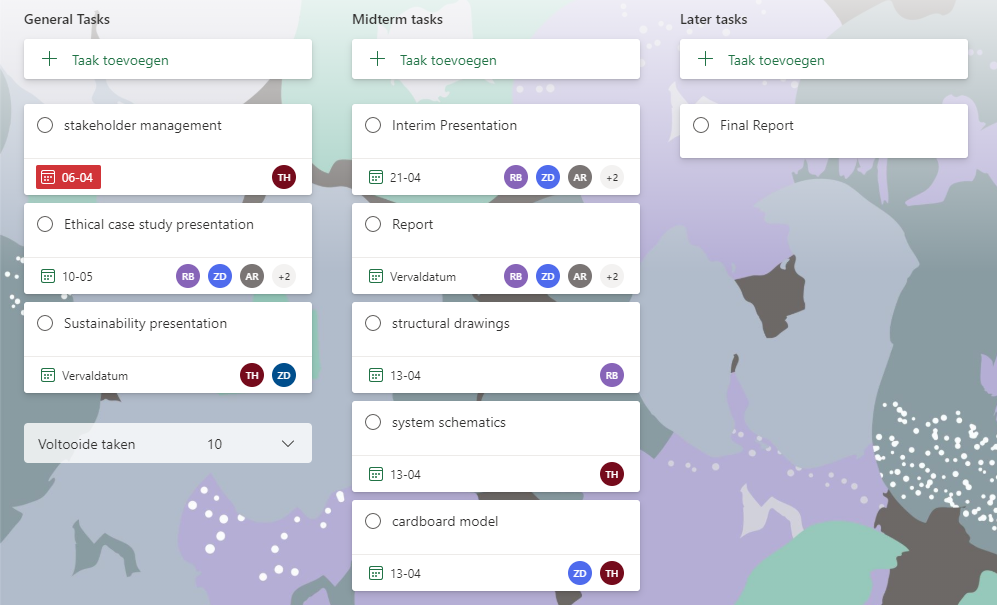Check off the cardboard model task
Viewport: 997px width, 605px height.
[x=373, y=522]
